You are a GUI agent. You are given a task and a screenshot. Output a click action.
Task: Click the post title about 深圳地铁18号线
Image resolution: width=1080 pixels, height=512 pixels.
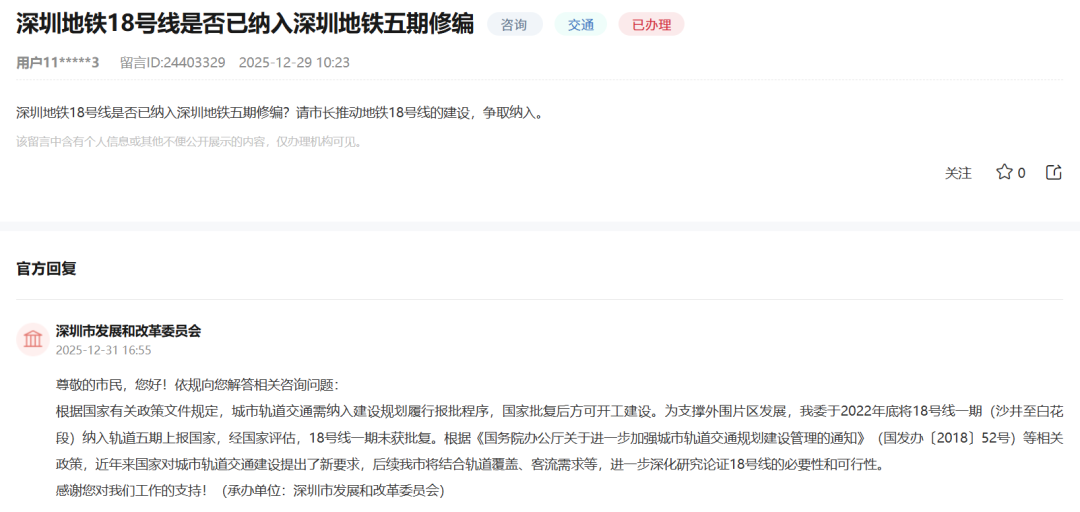point(245,25)
